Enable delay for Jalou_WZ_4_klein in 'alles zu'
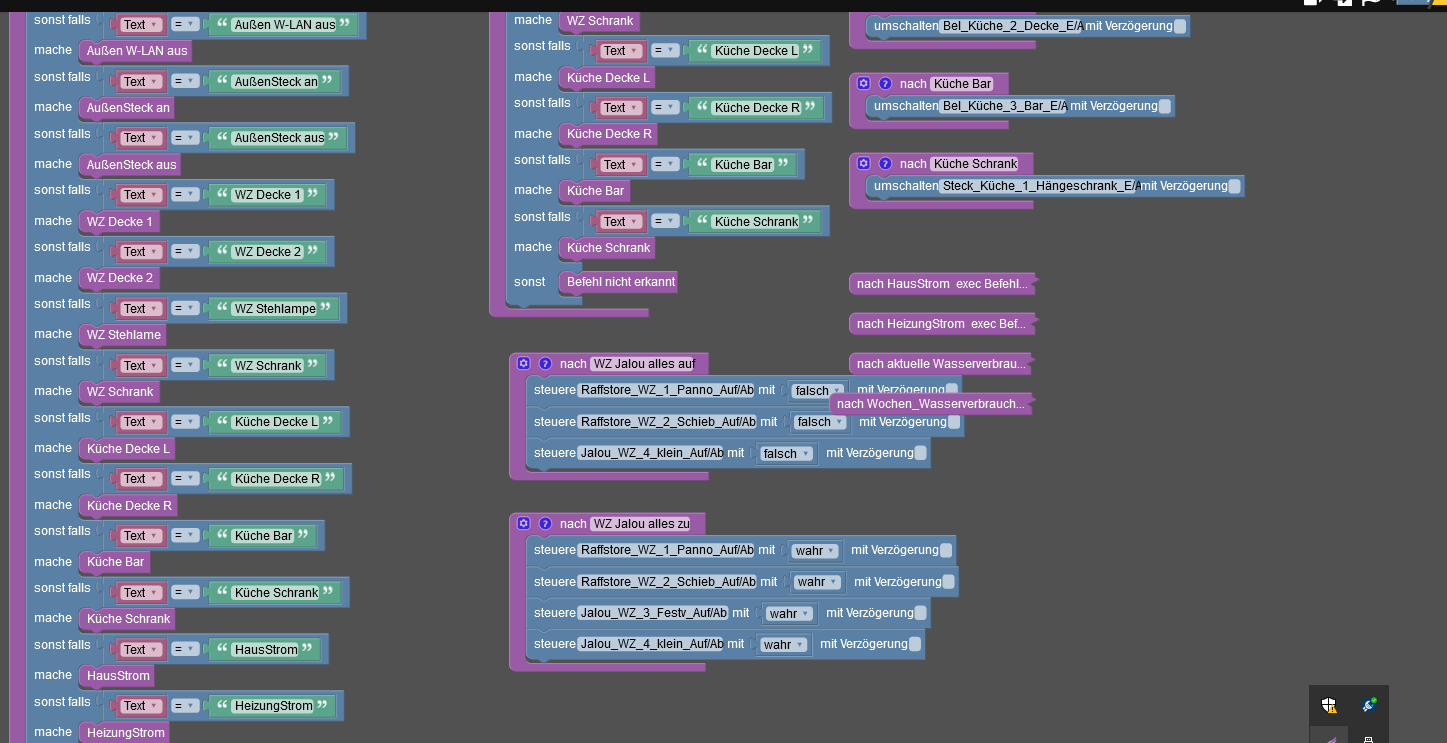This screenshot has width=1447, height=743. (x=914, y=644)
